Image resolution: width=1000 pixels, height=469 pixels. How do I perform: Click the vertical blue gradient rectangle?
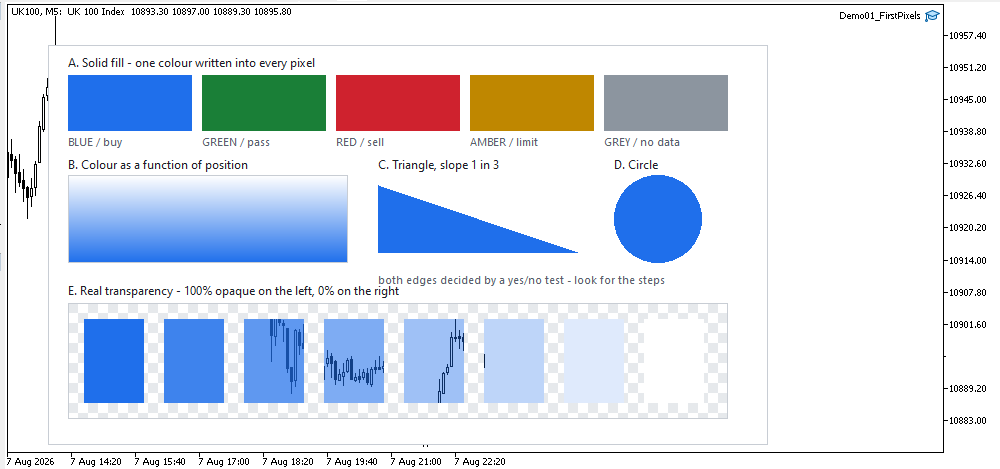point(208,219)
